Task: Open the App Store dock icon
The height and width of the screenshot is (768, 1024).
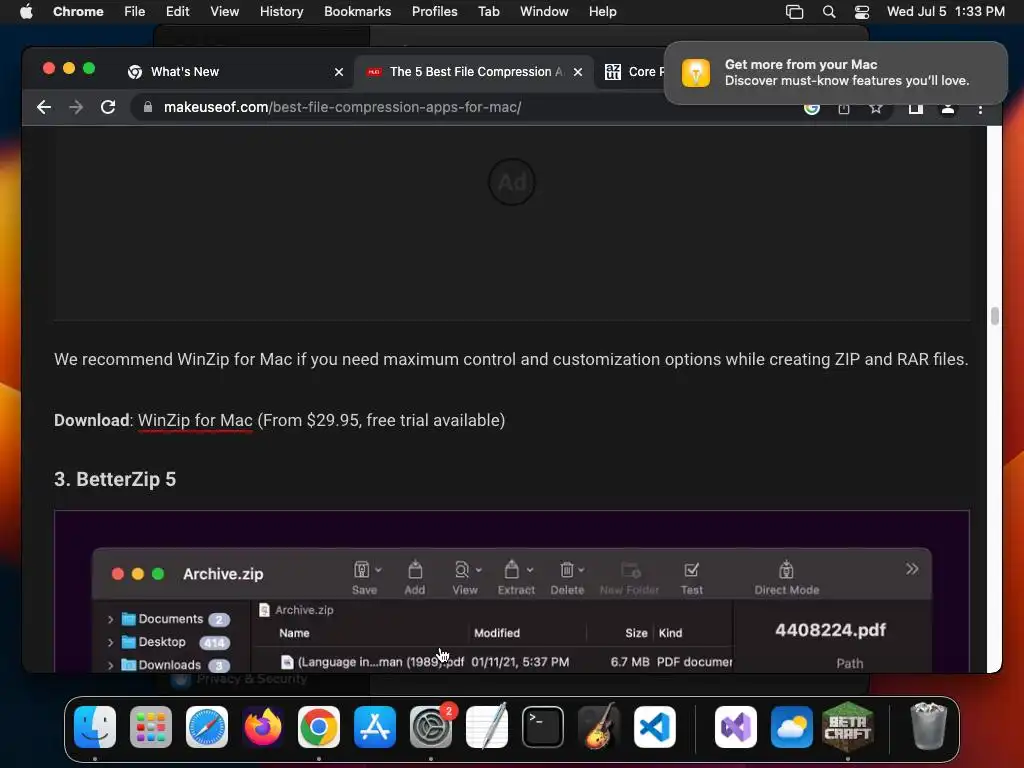Action: point(375,727)
